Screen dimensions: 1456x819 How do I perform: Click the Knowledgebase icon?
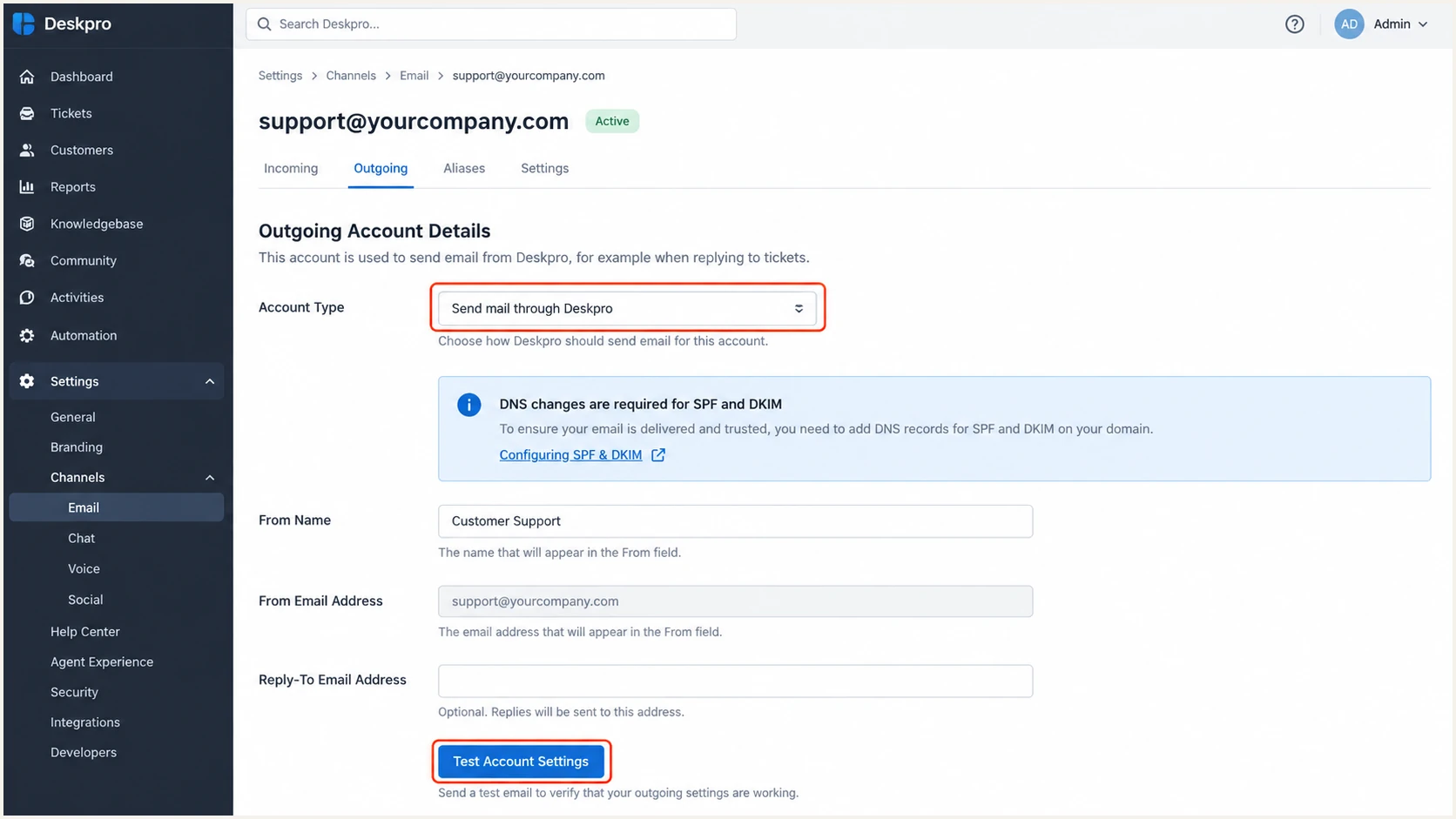(x=27, y=224)
